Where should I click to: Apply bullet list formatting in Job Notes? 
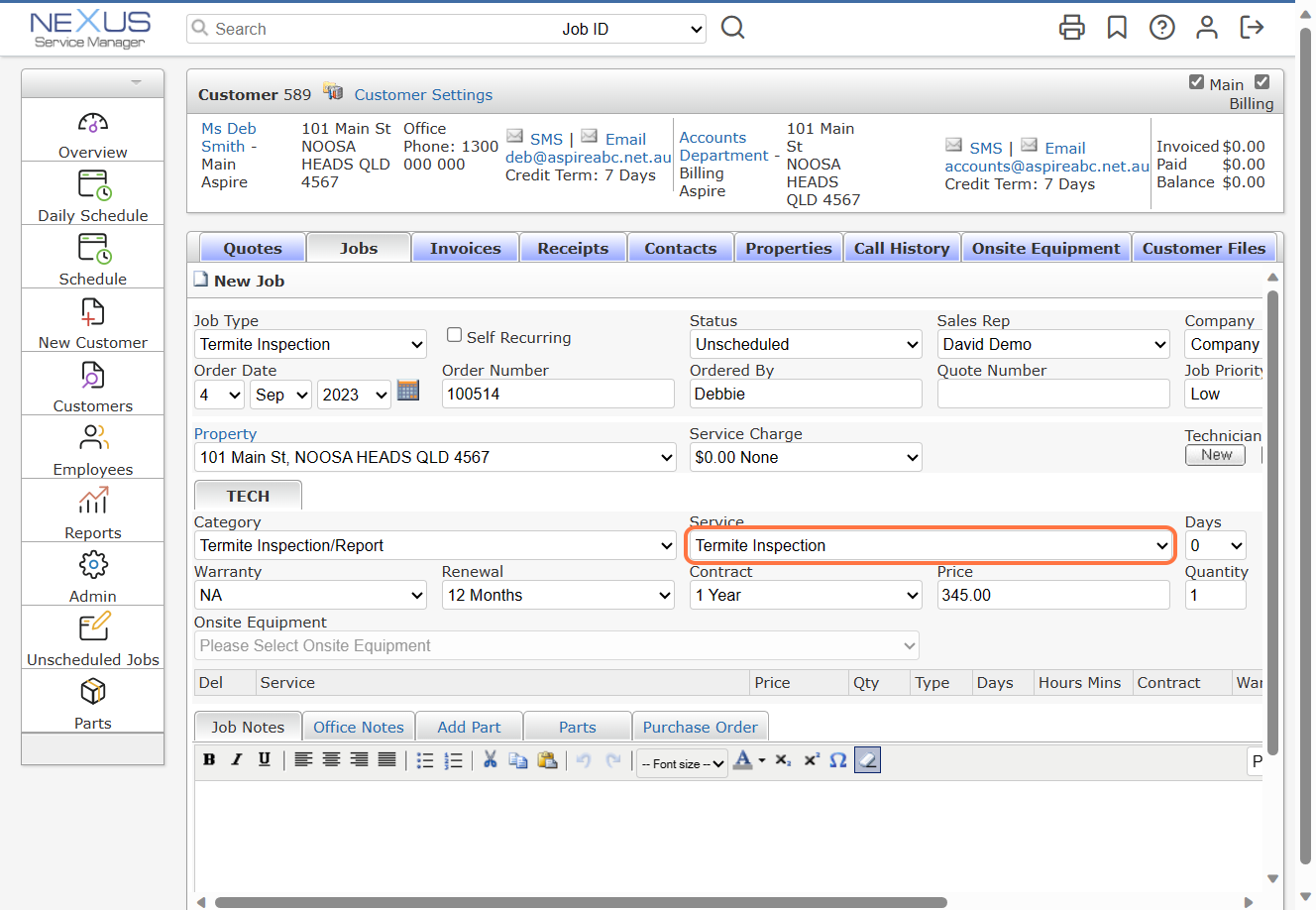pos(425,759)
